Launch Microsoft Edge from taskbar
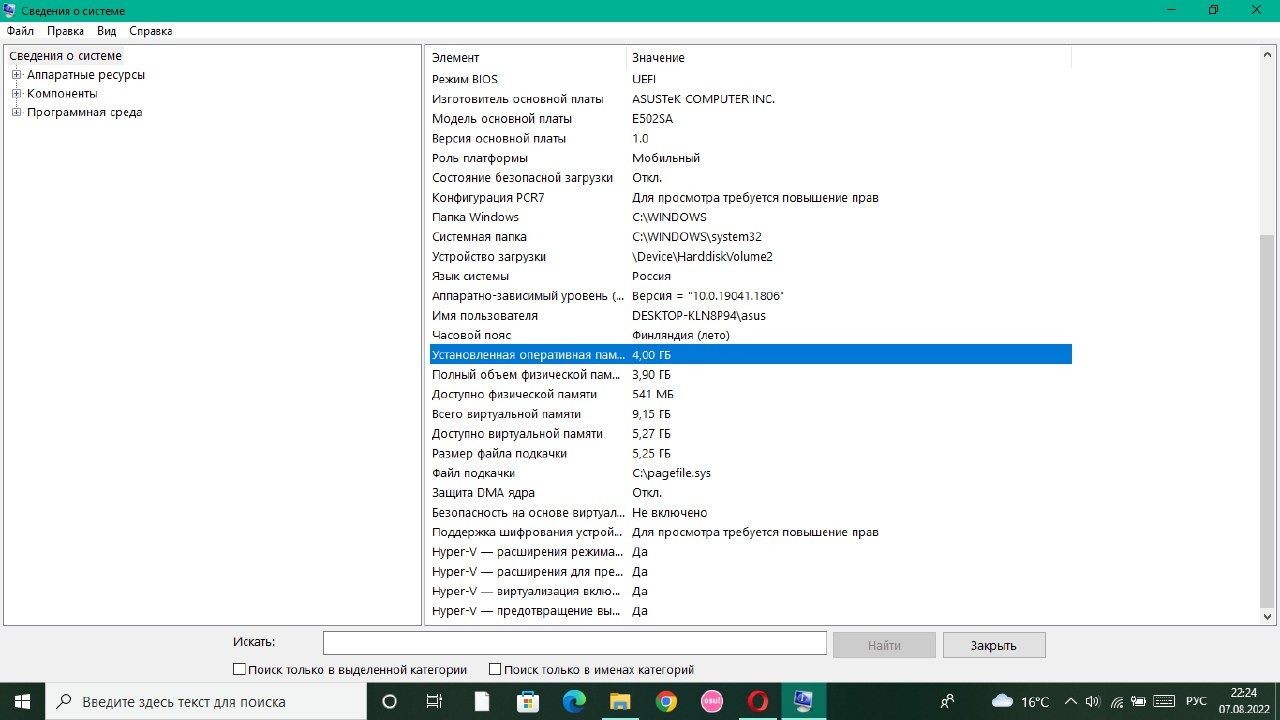Screen dimensions: 1280x720 tap(574, 701)
